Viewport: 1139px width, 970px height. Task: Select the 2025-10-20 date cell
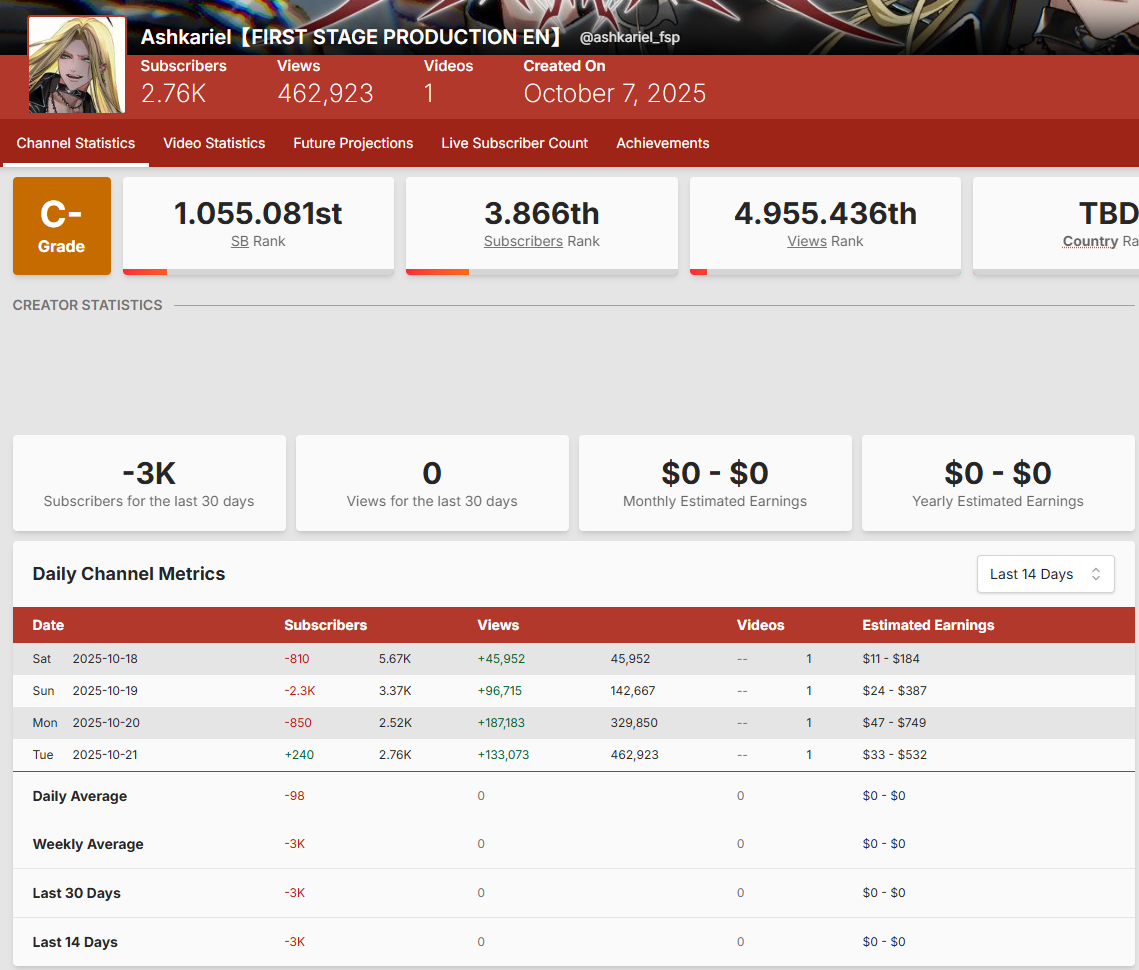(x=106, y=723)
